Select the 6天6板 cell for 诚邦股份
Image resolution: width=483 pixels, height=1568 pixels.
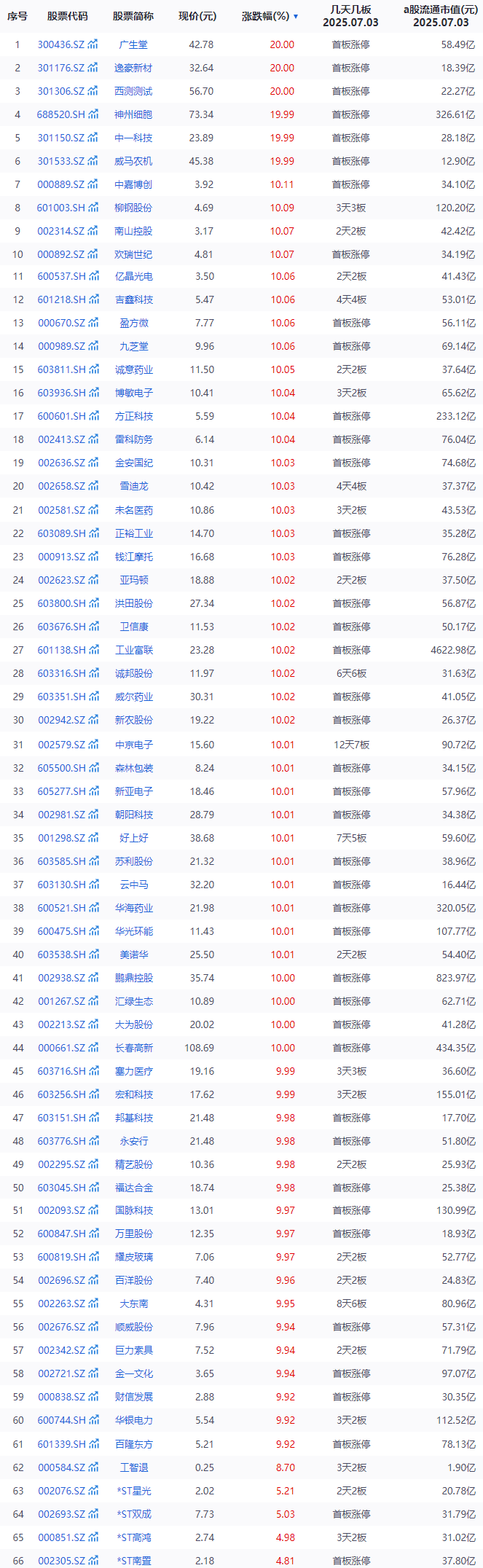click(x=351, y=673)
